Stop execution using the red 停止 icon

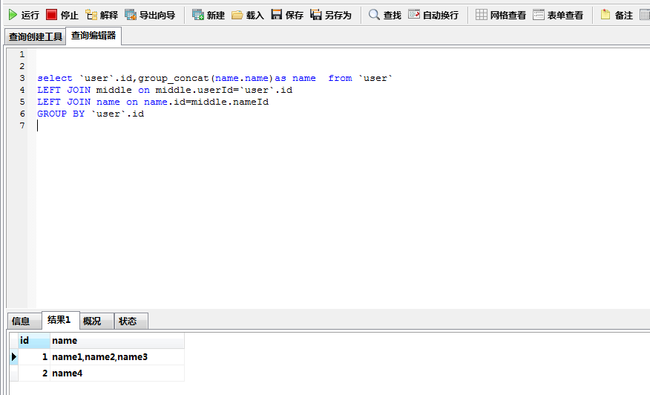pyautogui.click(x=51, y=15)
